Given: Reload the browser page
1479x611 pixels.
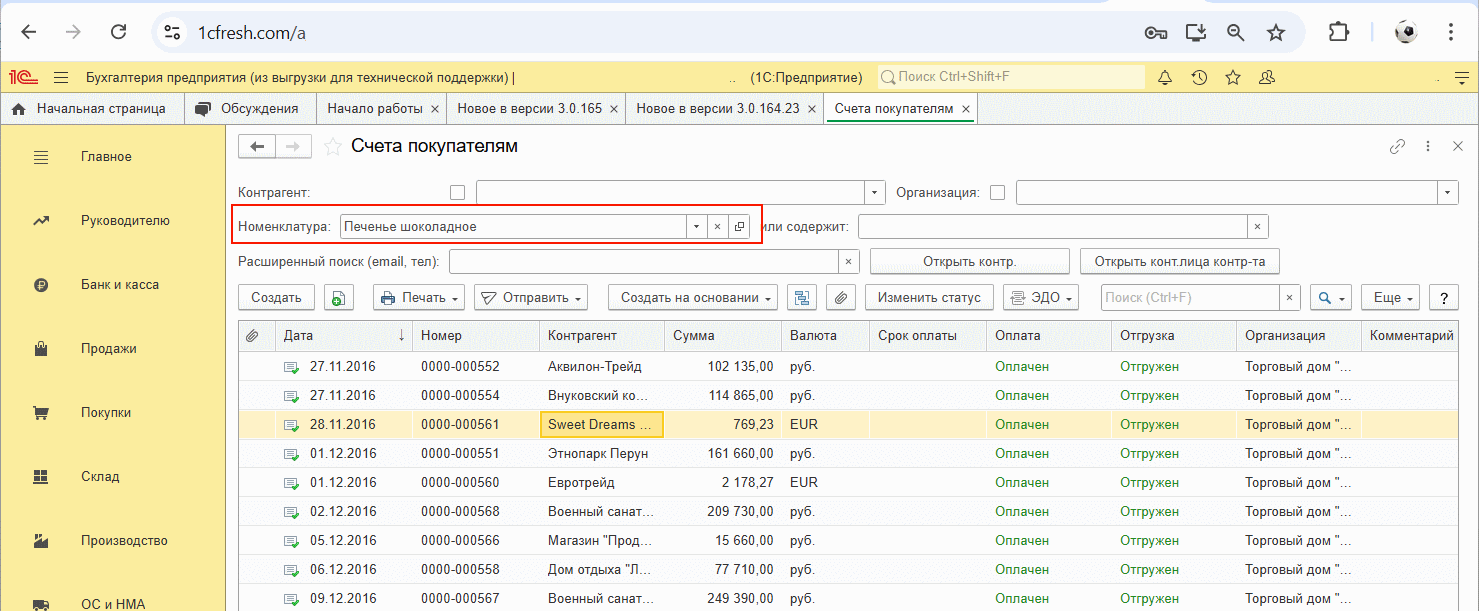Looking at the screenshot, I should (x=119, y=33).
